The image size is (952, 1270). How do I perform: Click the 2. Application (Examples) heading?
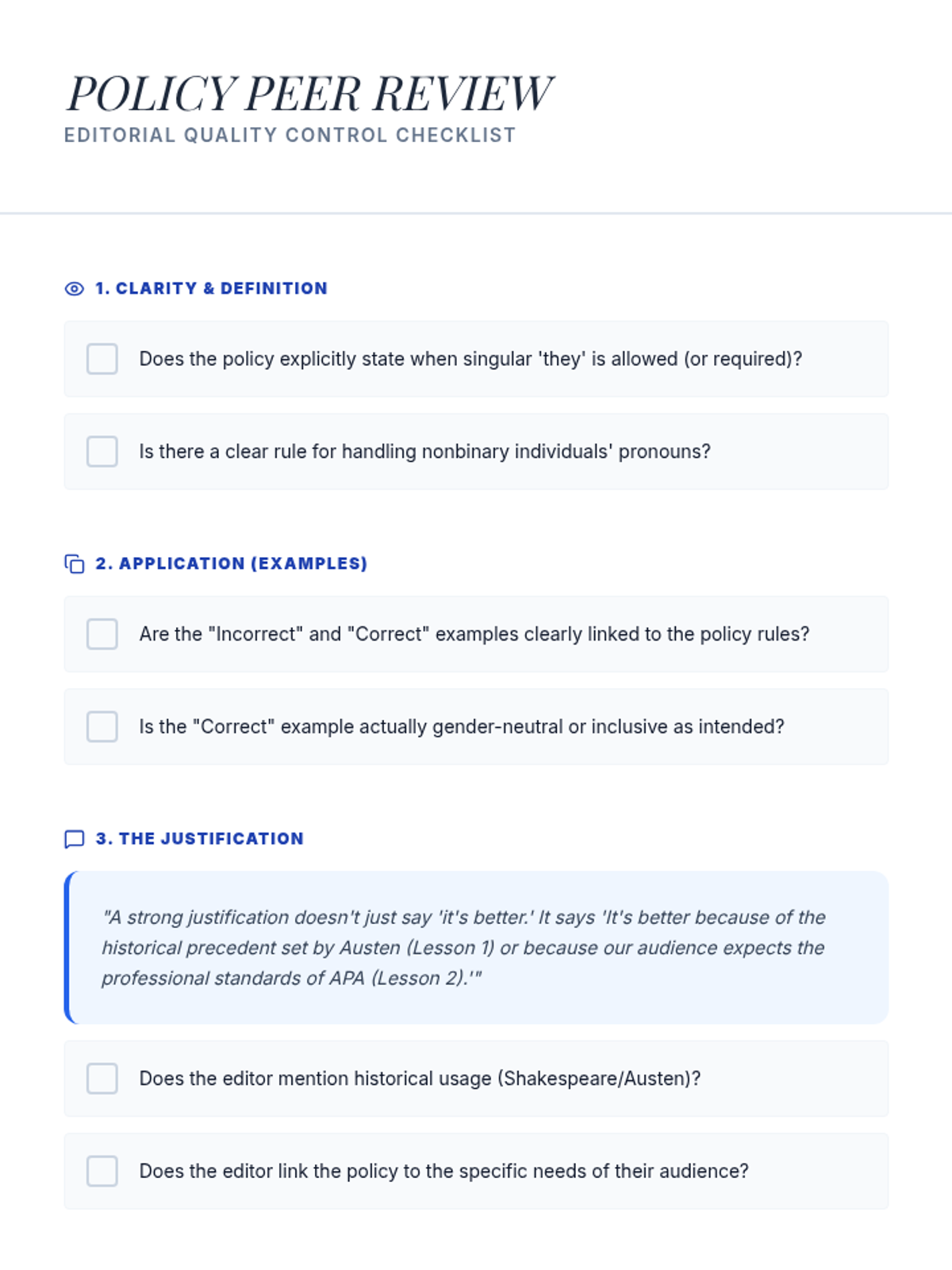(231, 564)
